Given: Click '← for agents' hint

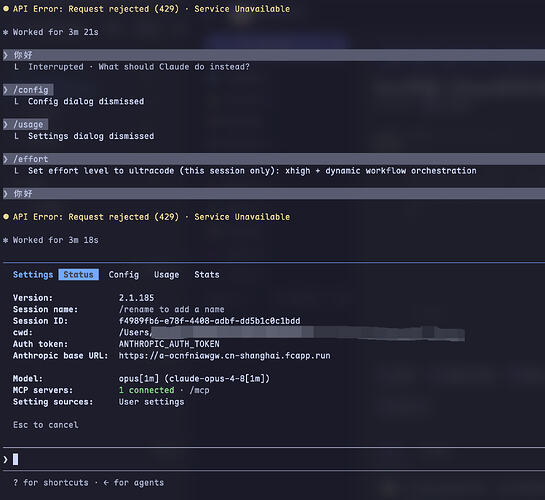Looking at the screenshot, I should (x=133, y=483).
